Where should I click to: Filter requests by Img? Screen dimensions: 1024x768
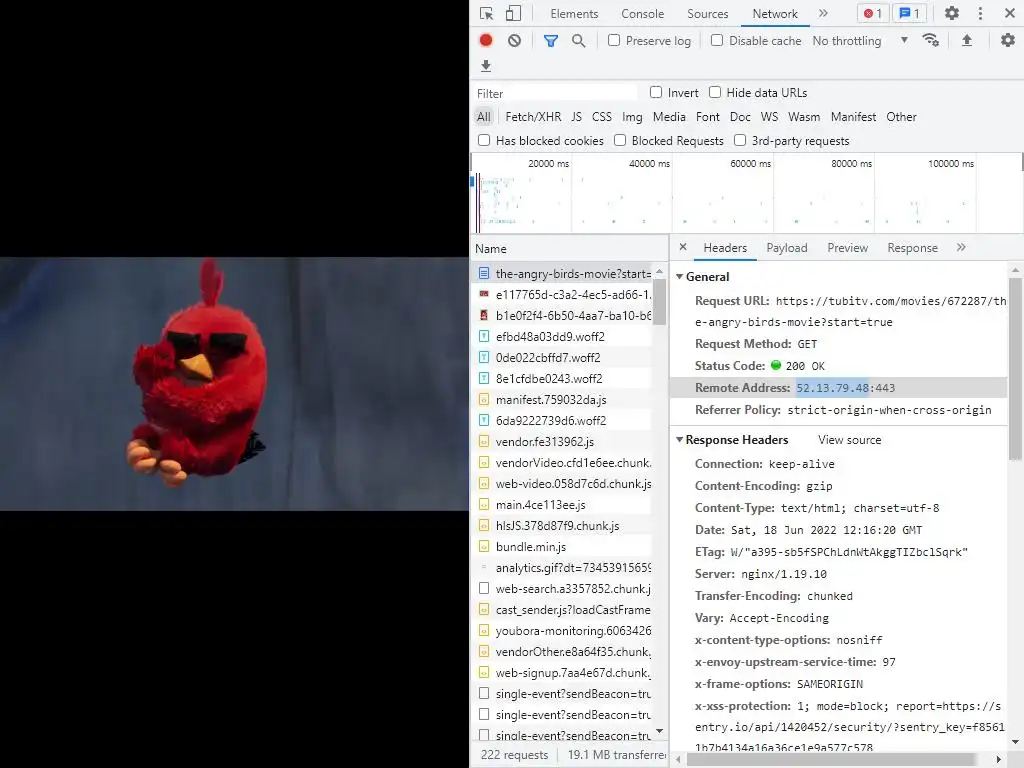point(632,117)
